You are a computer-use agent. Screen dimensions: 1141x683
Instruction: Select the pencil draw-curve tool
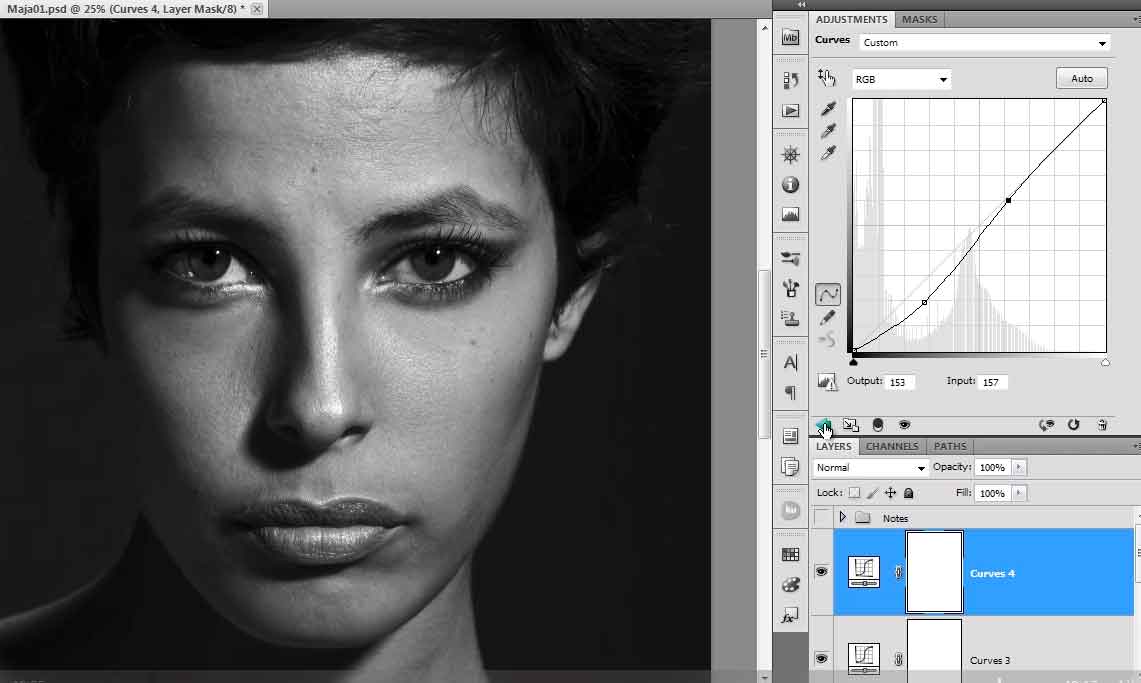828,318
